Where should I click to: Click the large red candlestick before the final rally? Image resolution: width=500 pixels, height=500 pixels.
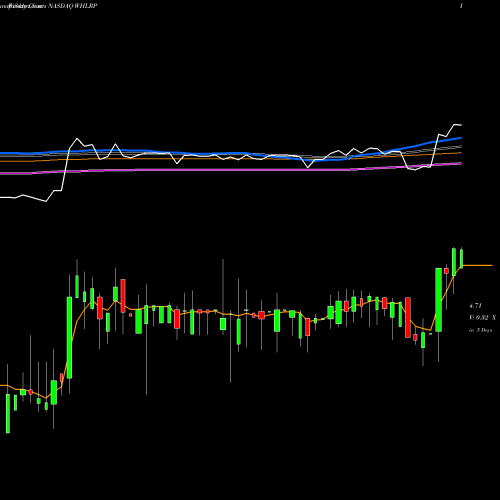click(408, 317)
